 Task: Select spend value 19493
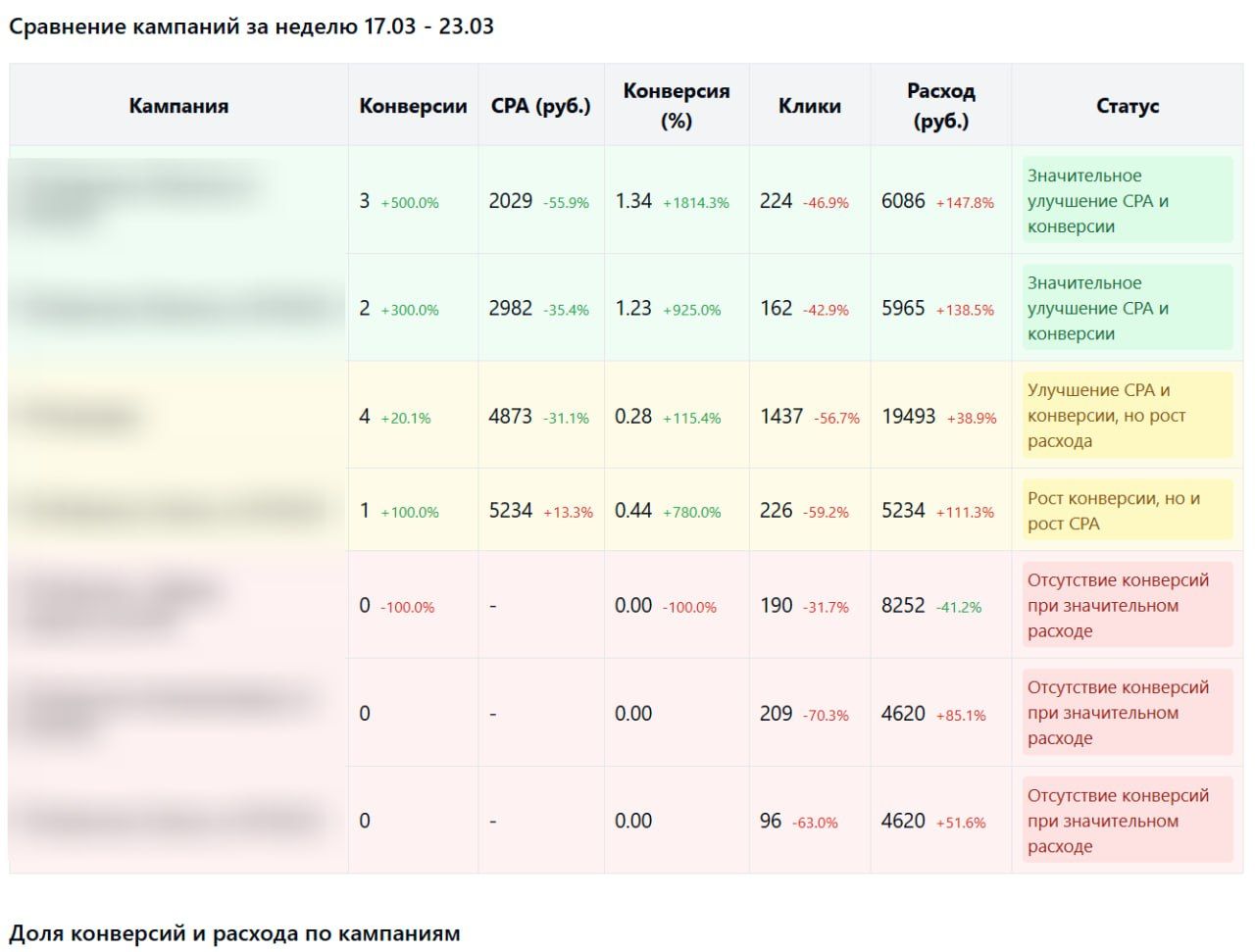coord(909,416)
